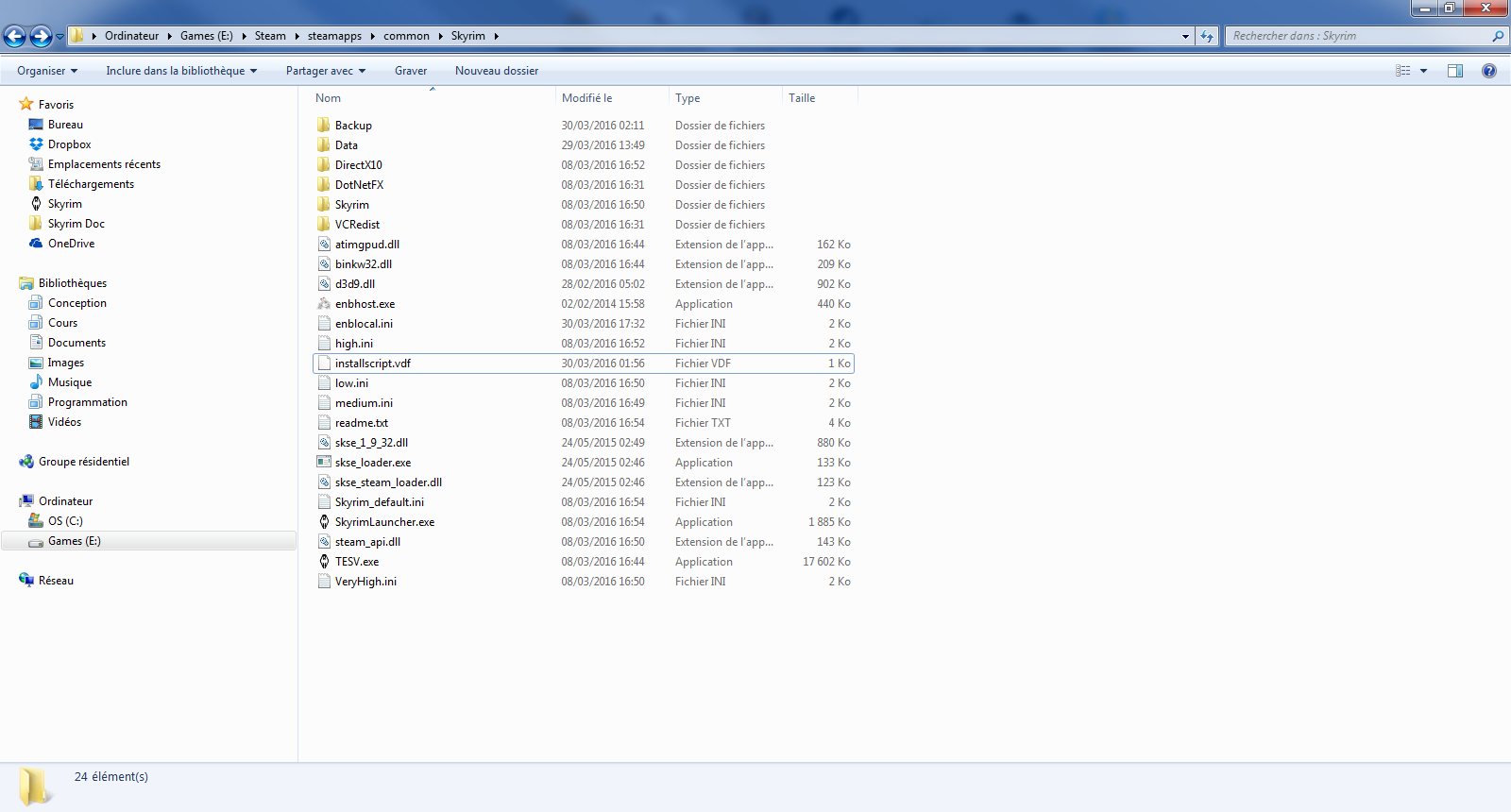Select the TESV.exe file icon
The image size is (1511, 812).
click(x=324, y=562)
